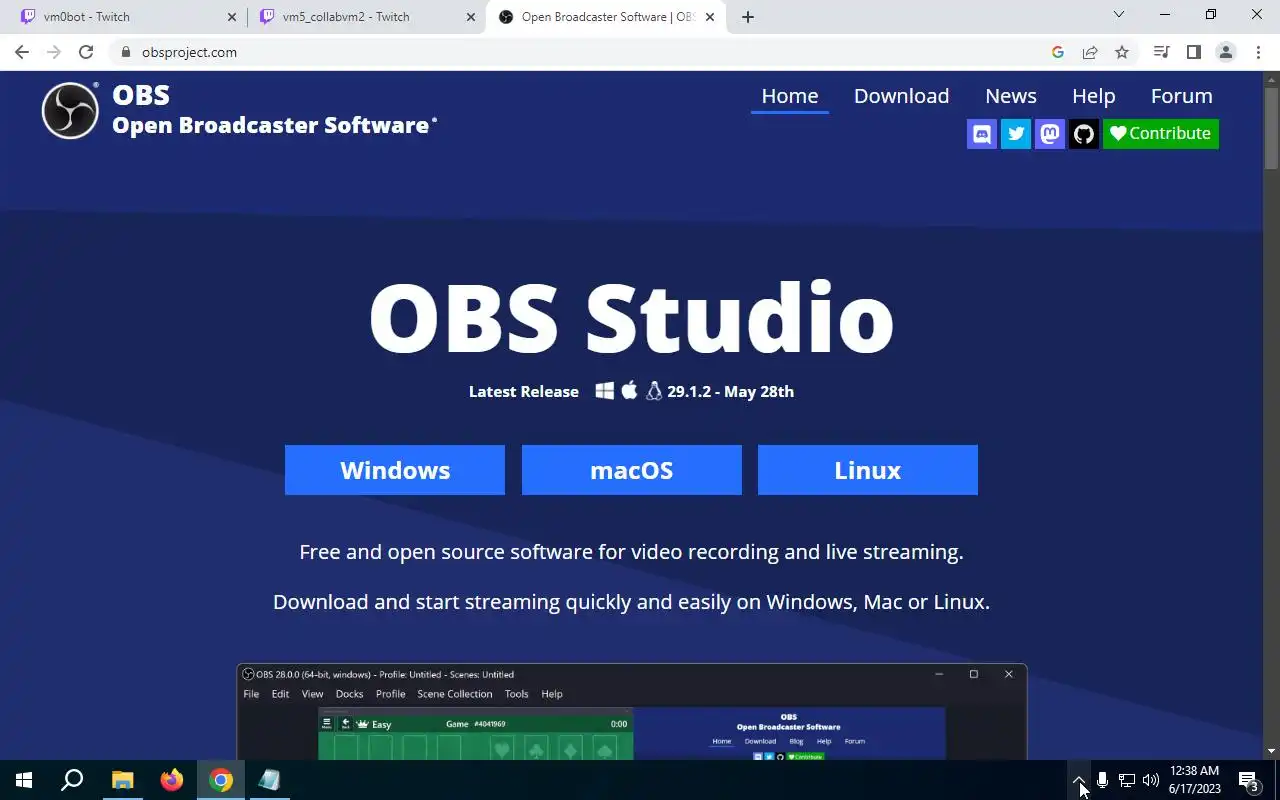Launch Firefox from taskbar
Viewport: 1280px width, 800px height.
pyautogui.click(x=172, y=780)
